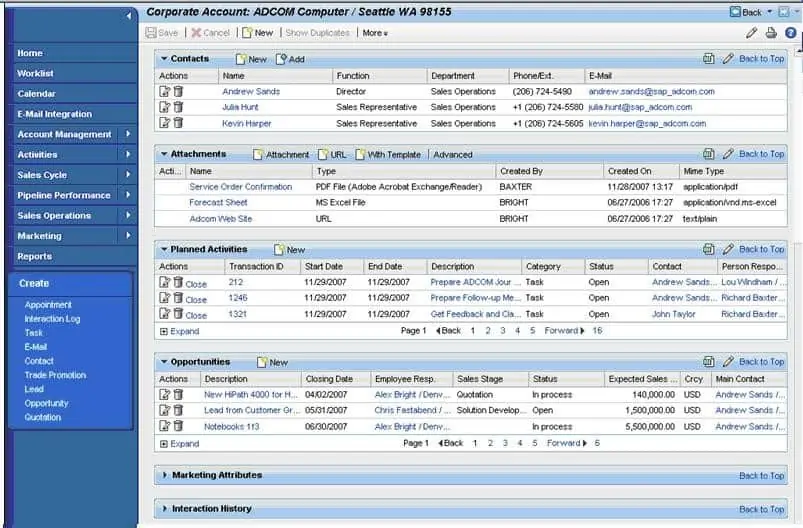Open Worklist from the sidebar
Screen dimensions: 803x528
[x=35, y=73]
